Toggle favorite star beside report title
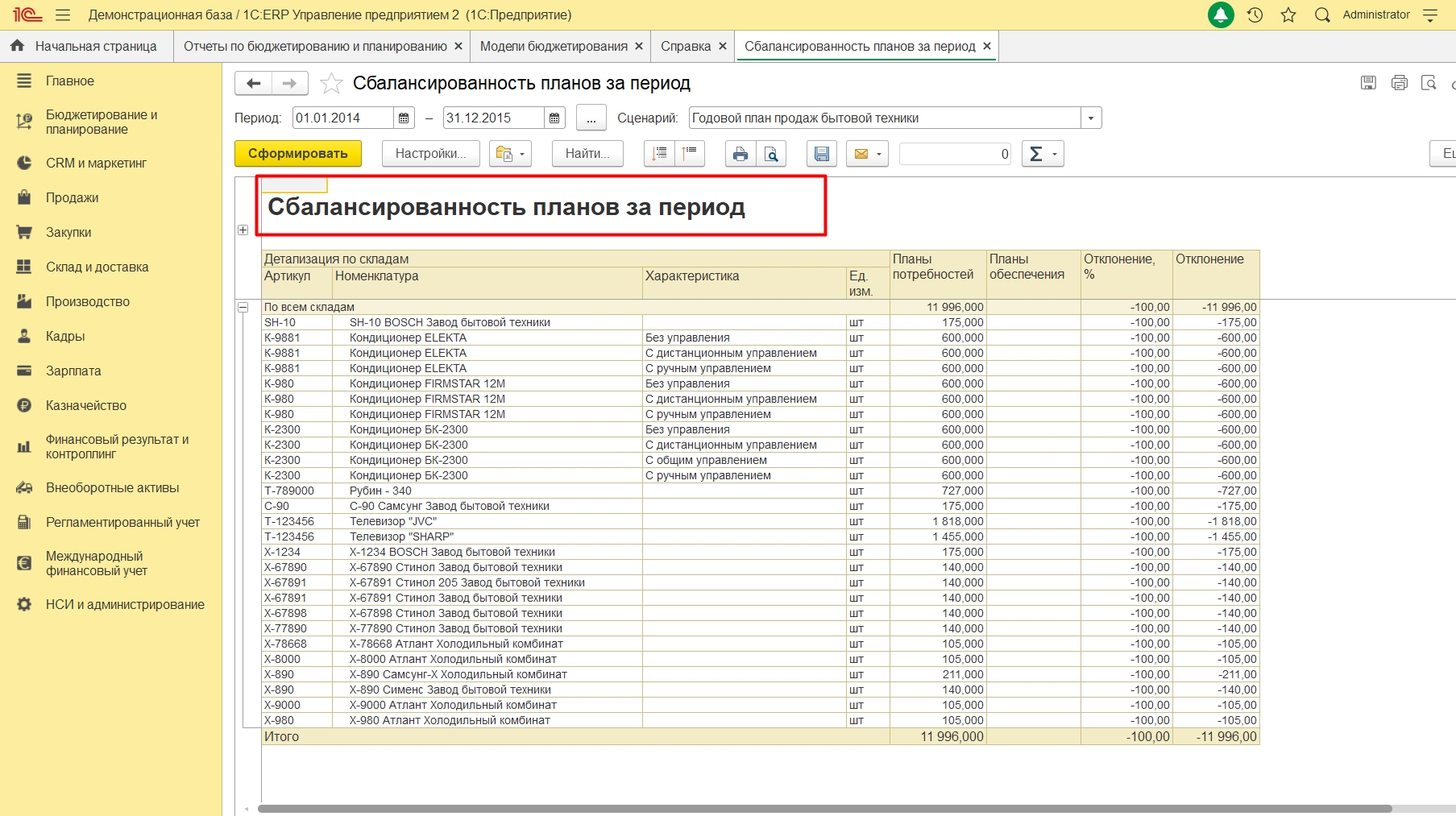This screenshot has width=1456, height=816. pos(331,84)
